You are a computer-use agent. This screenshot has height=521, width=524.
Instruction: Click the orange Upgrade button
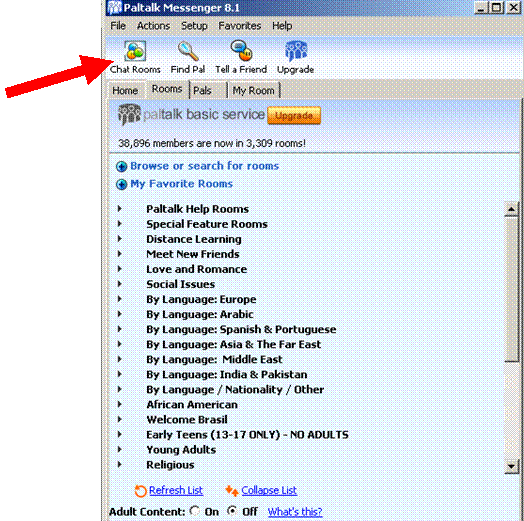click(x=294, y=116)
